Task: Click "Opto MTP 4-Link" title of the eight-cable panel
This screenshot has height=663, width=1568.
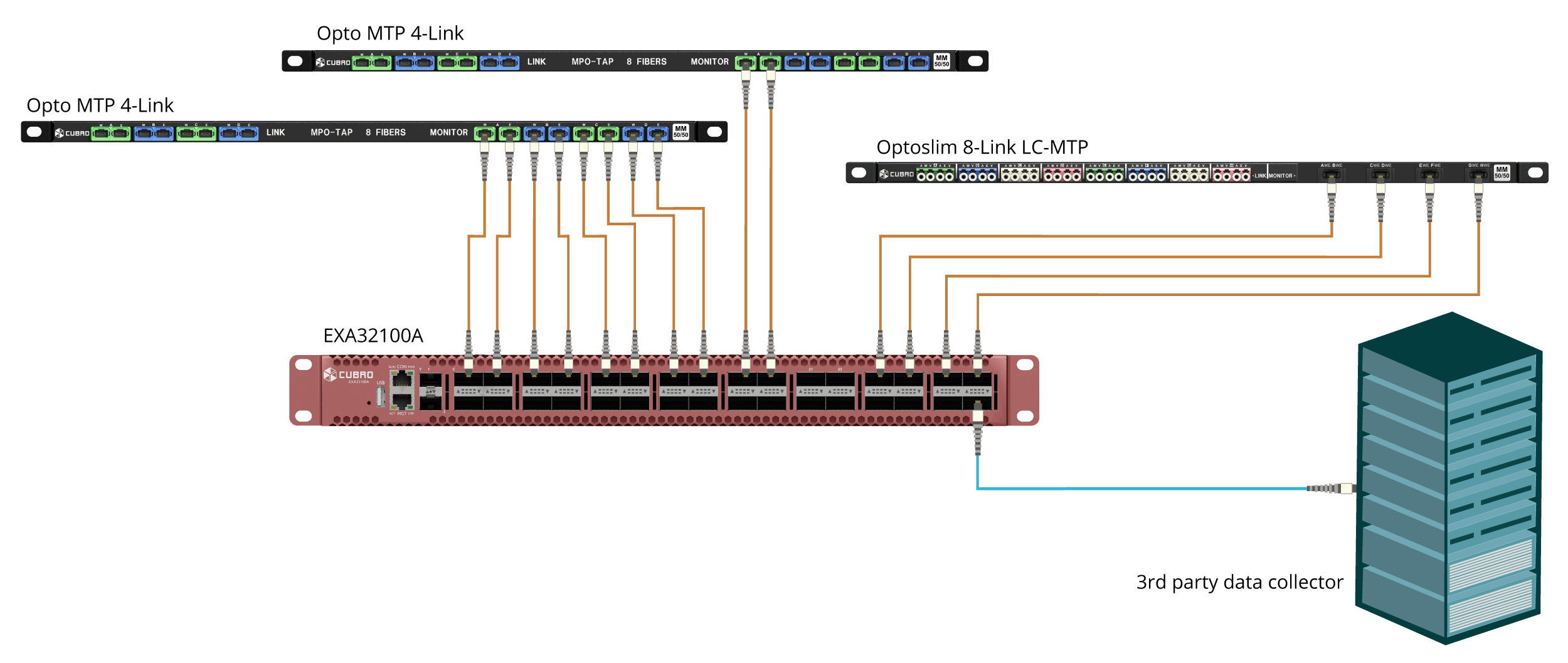Action: coord(100,105)
